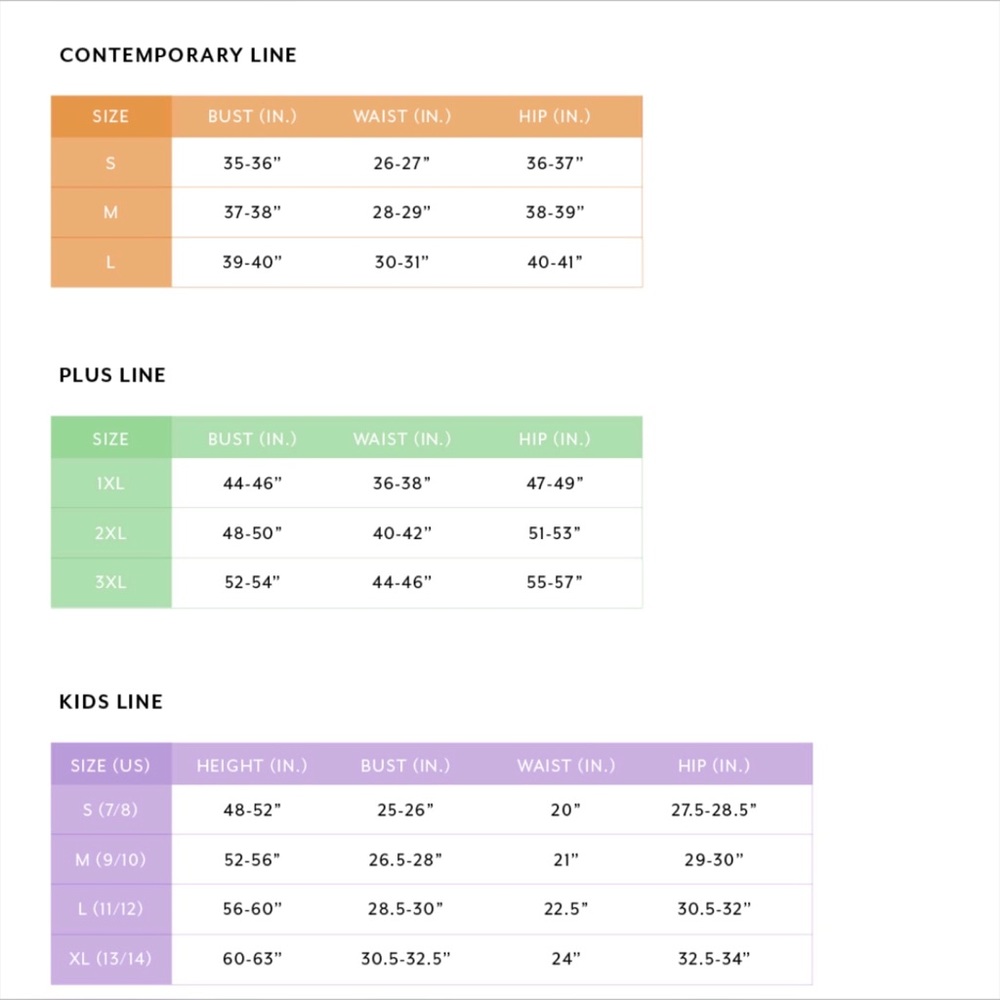Viewport: 1000px width, 1000px height.
Task: Click the XL (13/14) kids size label
Action: (110, 959)
